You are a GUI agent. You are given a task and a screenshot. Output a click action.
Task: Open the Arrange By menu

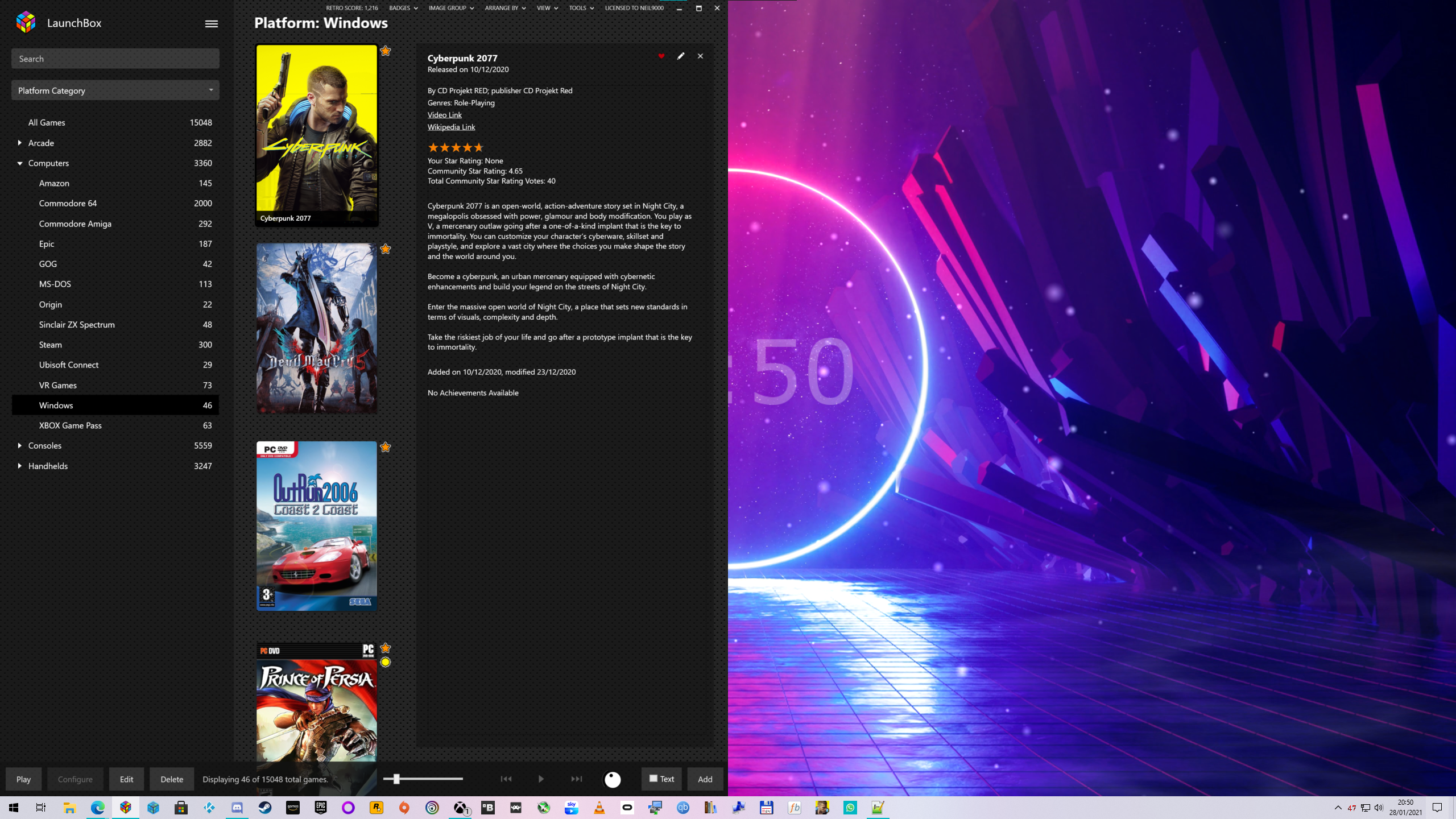[505, 8]
